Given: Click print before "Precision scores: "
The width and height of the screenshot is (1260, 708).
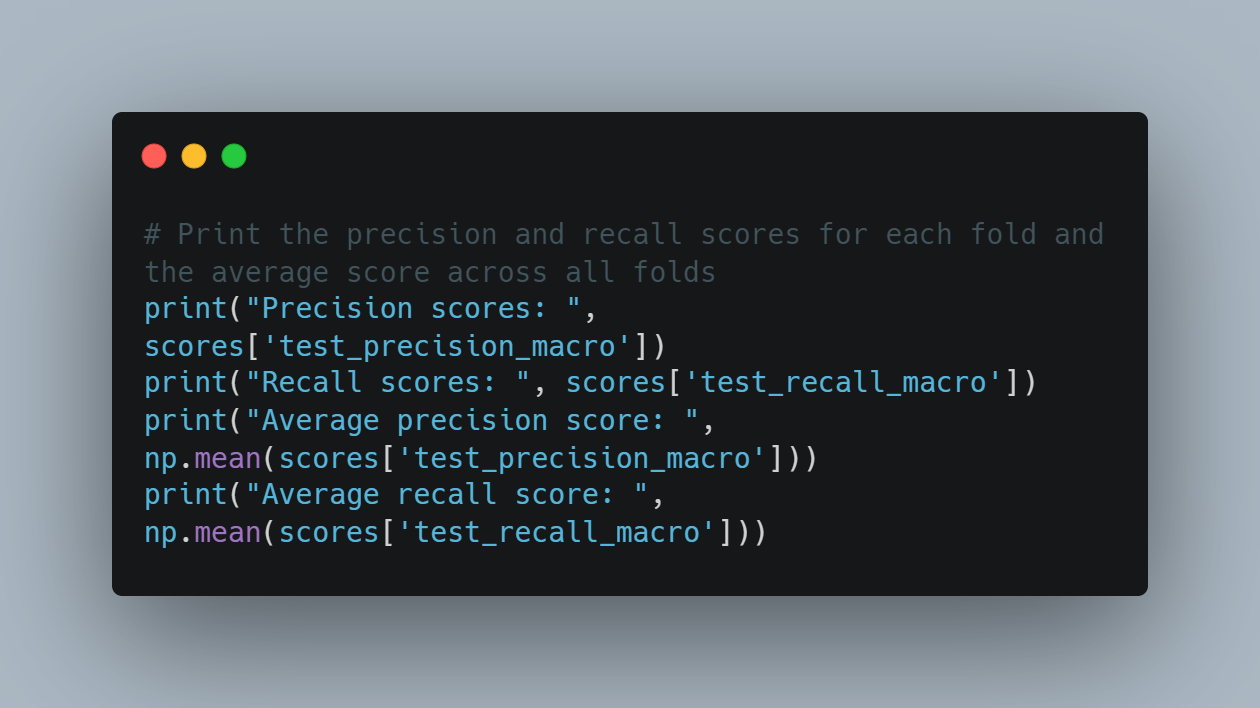Looking at the screenshot, I should (x=186, y=308).
